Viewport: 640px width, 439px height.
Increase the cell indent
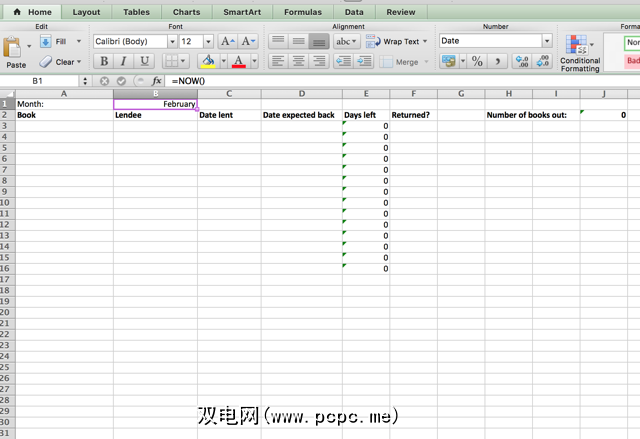point(364,62)
